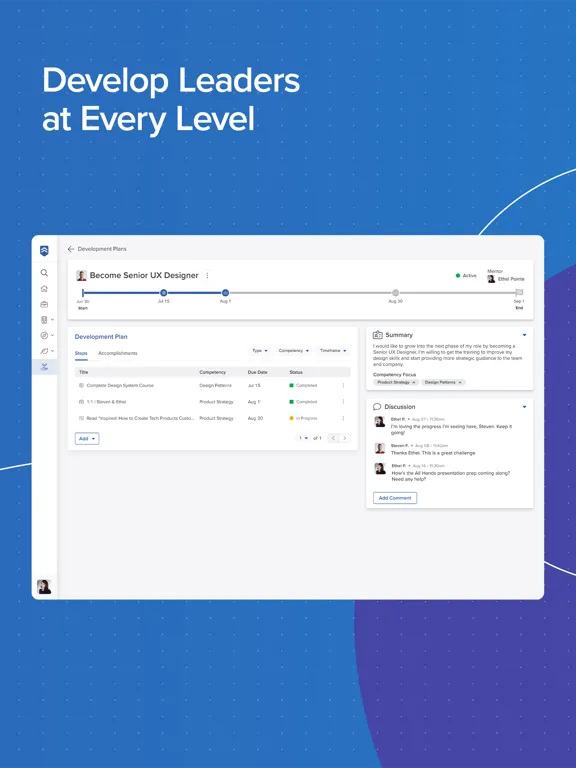Click the Jun 30 Start marker on the timeline
This screenshot has height=768, width=576.
83,293
